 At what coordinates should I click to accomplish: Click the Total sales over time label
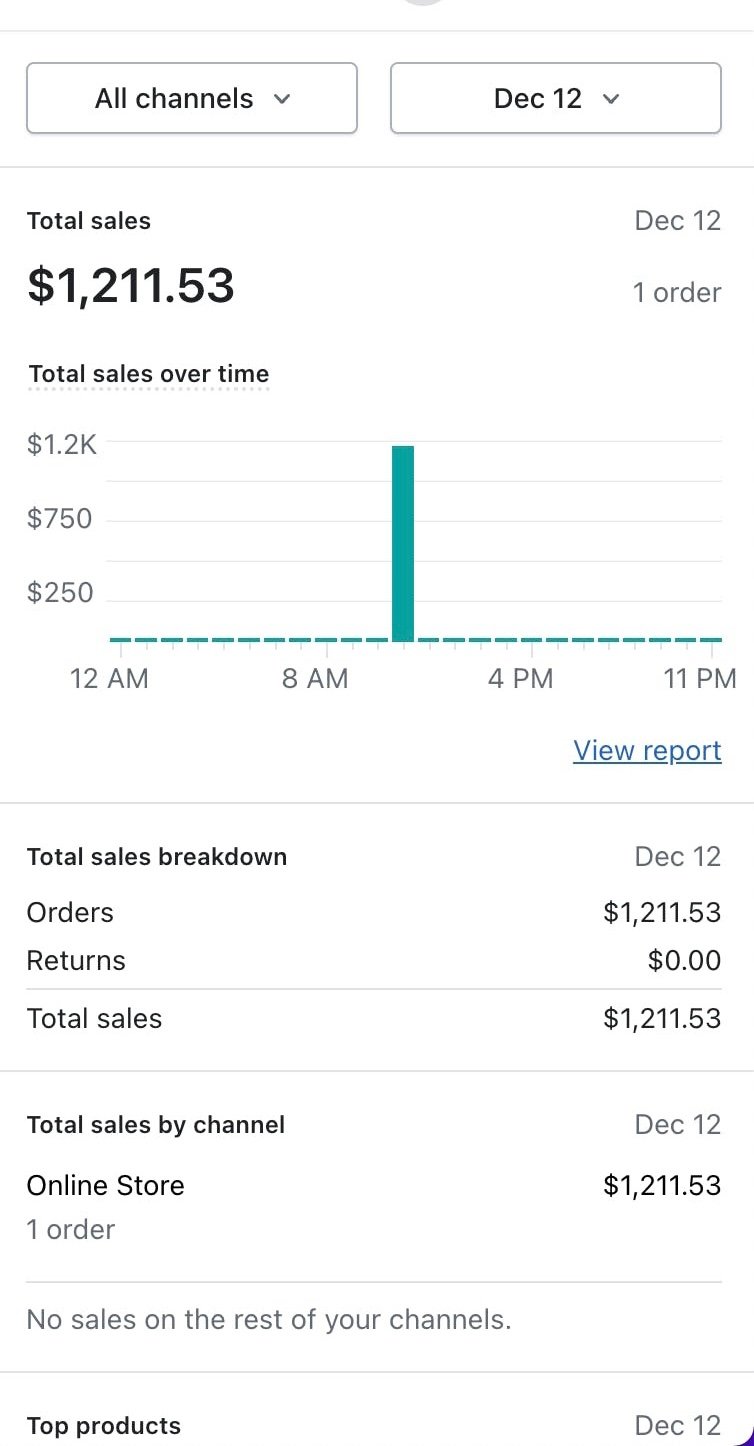[x=149, y=374]
